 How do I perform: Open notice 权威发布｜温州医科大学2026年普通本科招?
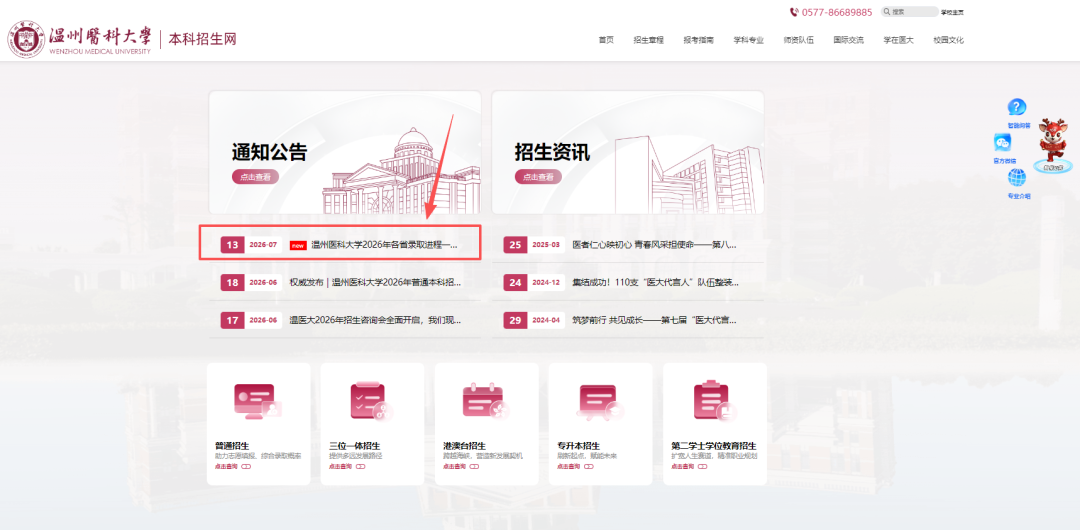point(375,283)
